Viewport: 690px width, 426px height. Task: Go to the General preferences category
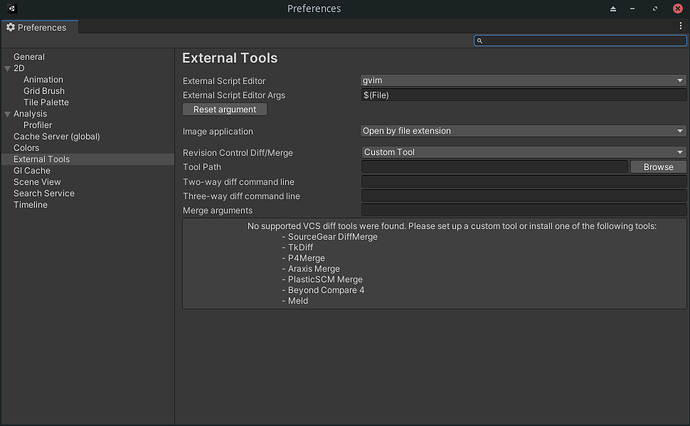[29, 57]
